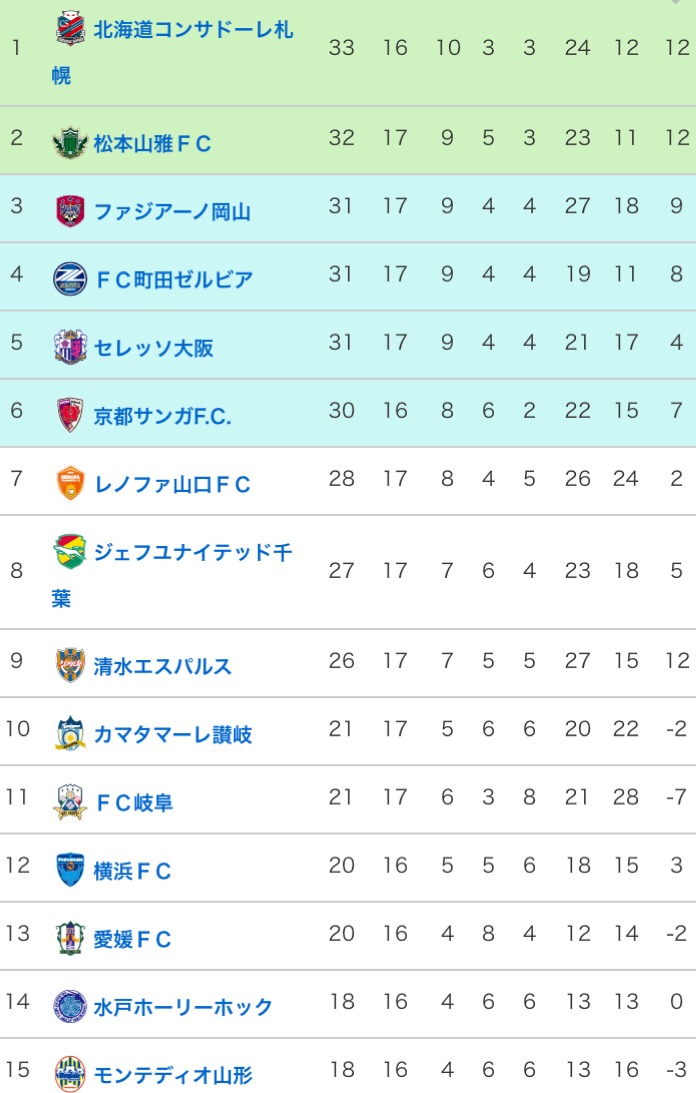Click the Fagiano Okayama team crest
This screenshot has width=696, height=1093.
tap(70, 211)
